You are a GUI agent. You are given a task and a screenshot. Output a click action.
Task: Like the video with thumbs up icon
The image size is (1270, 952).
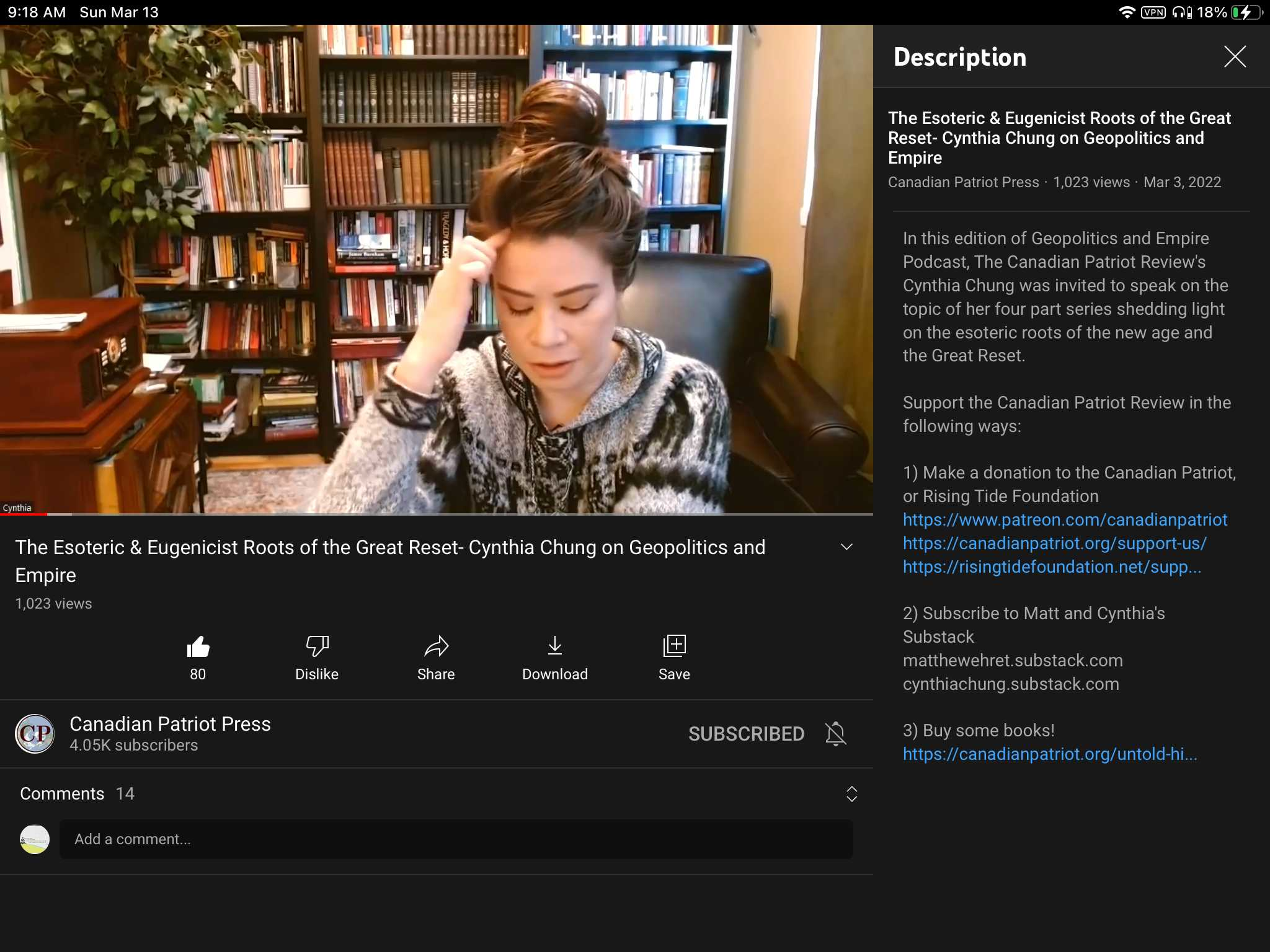[x=198, y=647]
